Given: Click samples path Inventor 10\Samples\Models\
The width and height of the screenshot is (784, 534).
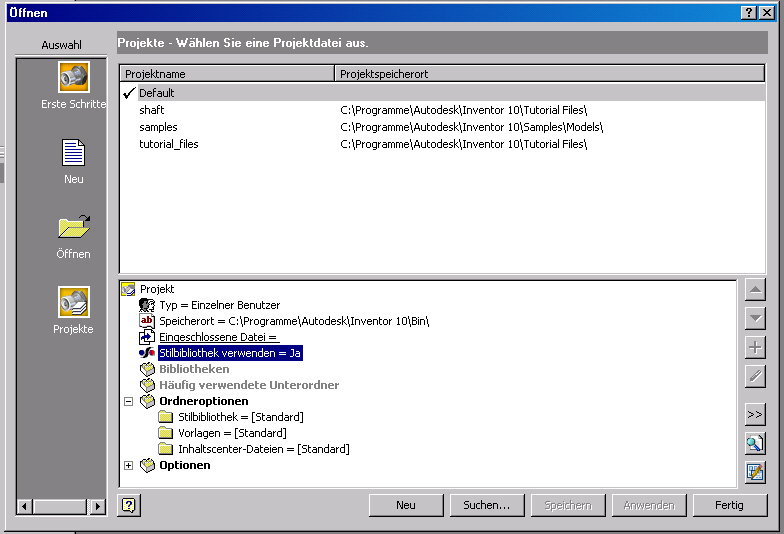Looking at the screenshot, I should tap(472, 127).
